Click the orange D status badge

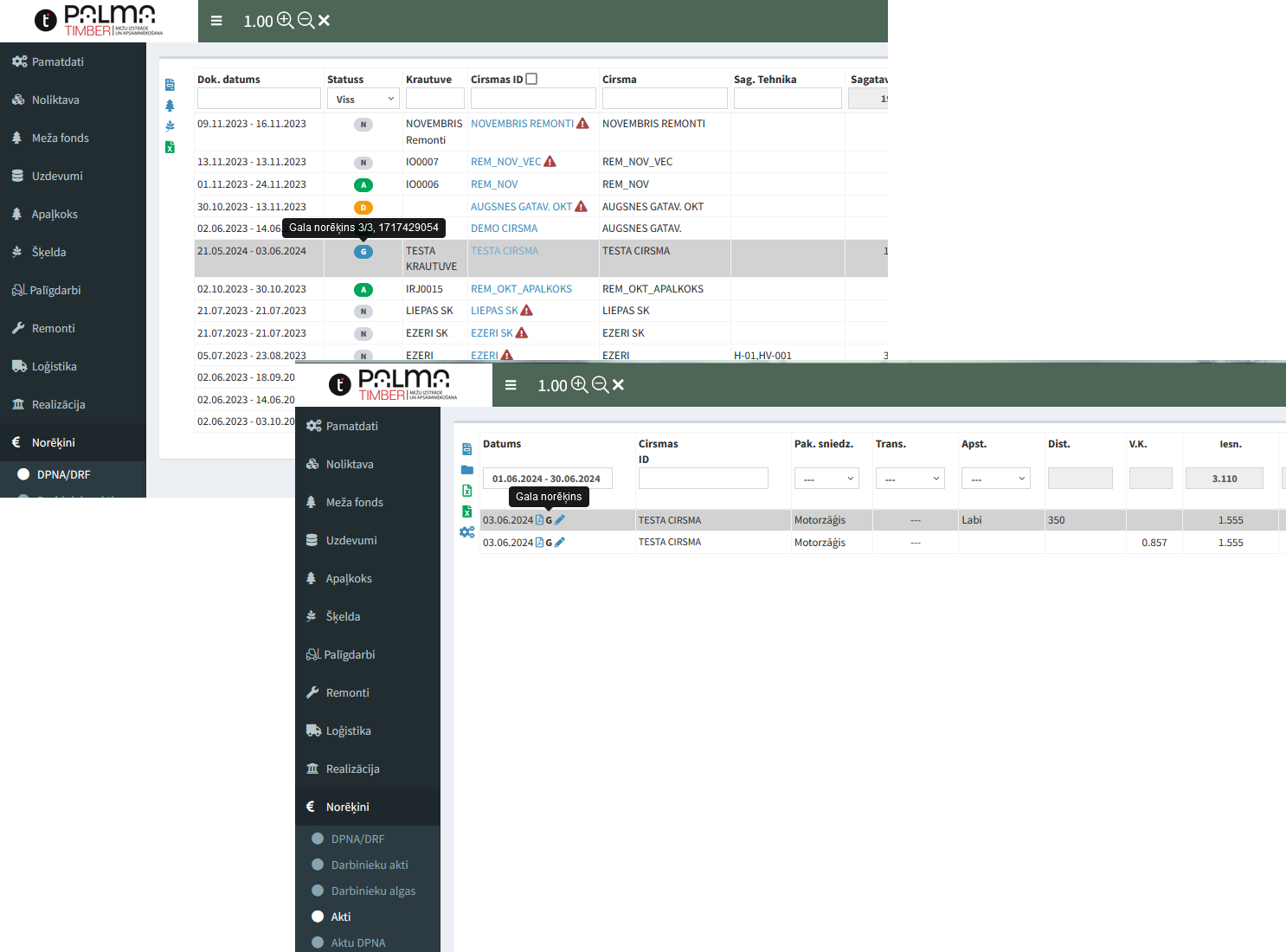(363, 208)
